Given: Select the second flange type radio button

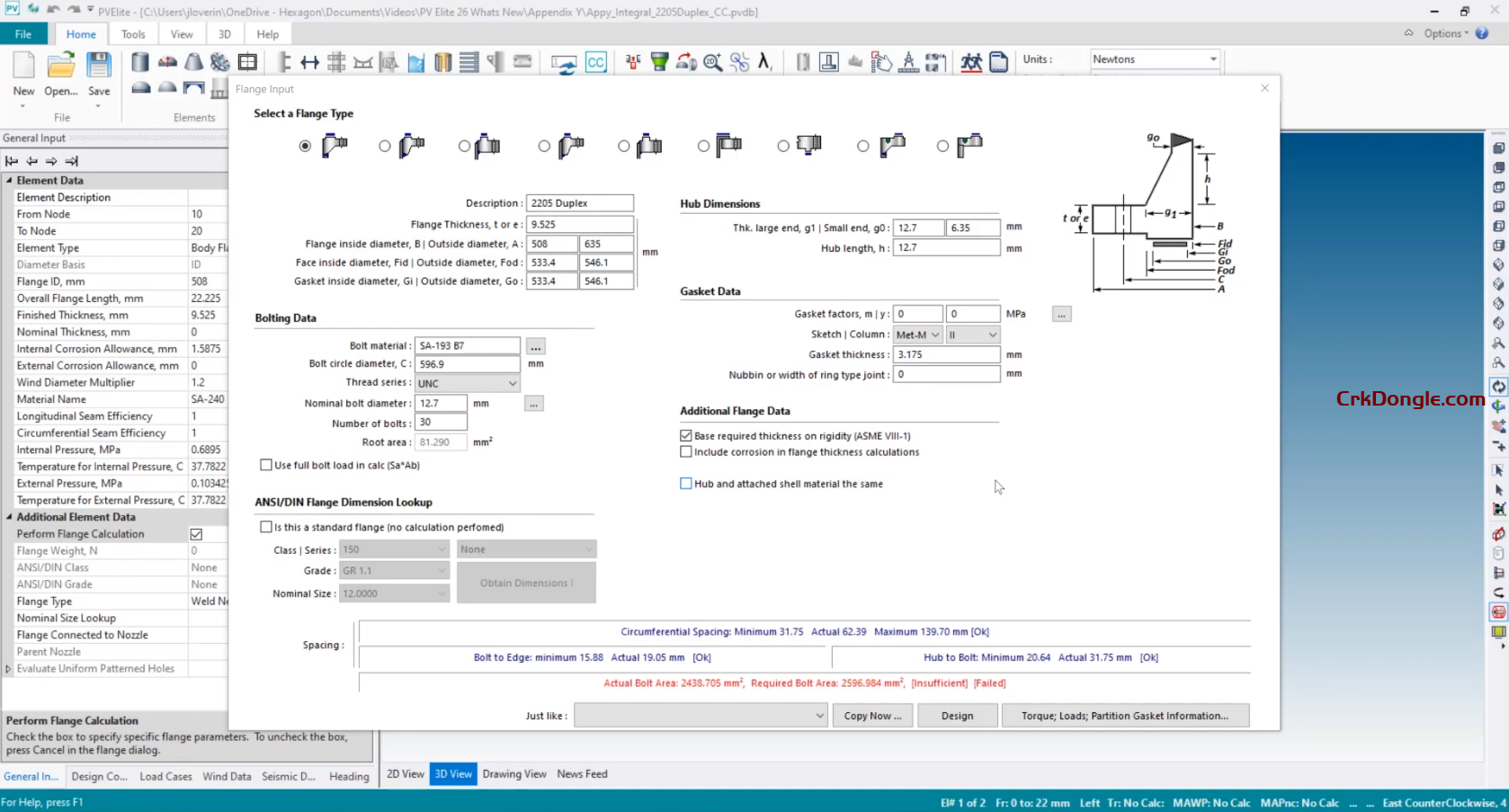Looking at the screenshot, I should coord(385,146).
